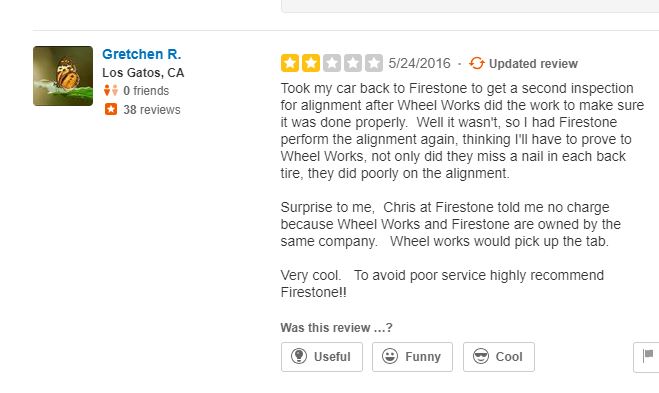This screenshot has height=393, width=659.
Task: Mark the review as Useful
Action: pos(322,357)
